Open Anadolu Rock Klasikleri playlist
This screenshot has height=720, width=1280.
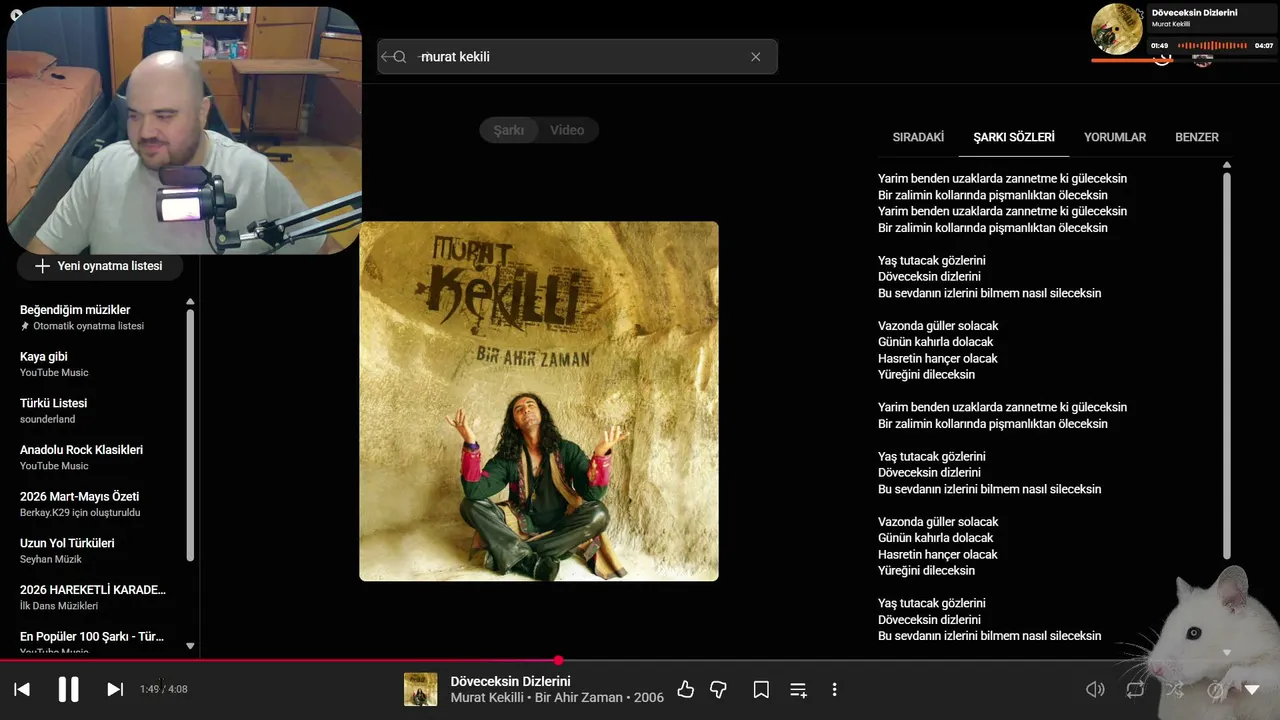click(x=95, y=457)
